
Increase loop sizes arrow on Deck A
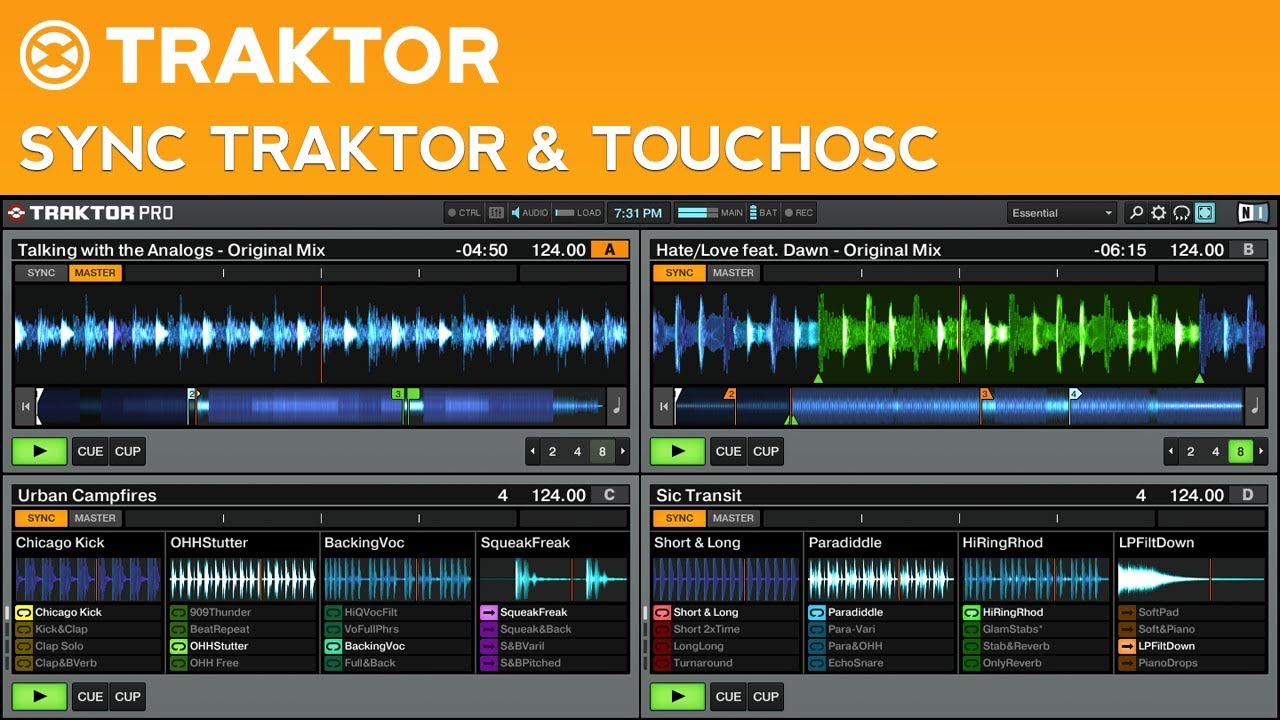point(623,452)
